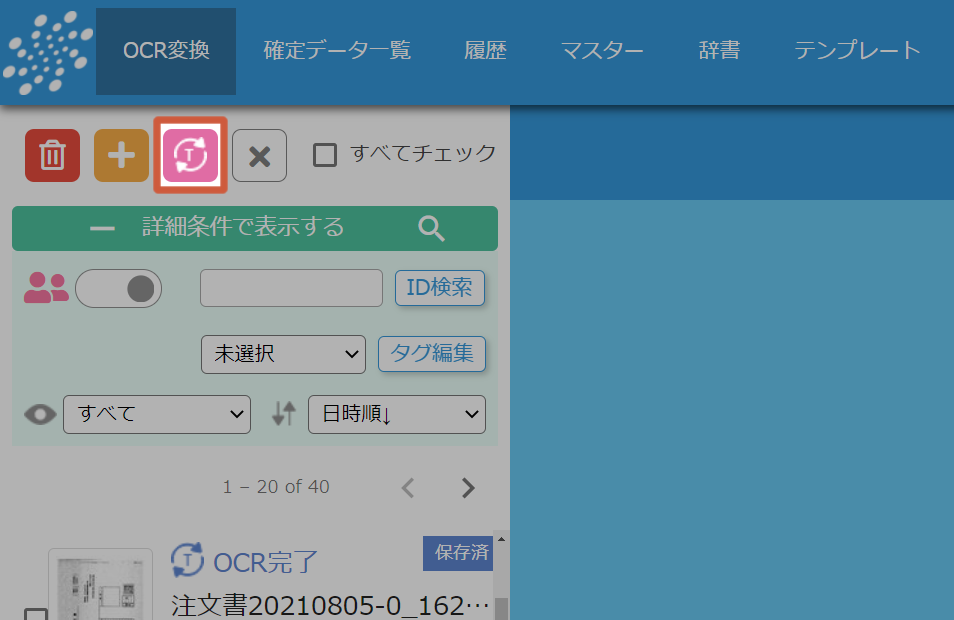
Task: Click the 1 – 20 of 40 page counter
Action: [x=276, y=487]
